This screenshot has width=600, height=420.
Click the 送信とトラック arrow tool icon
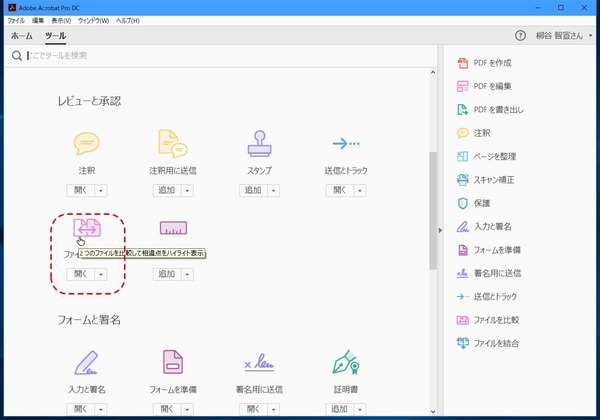tap(346, 143)
